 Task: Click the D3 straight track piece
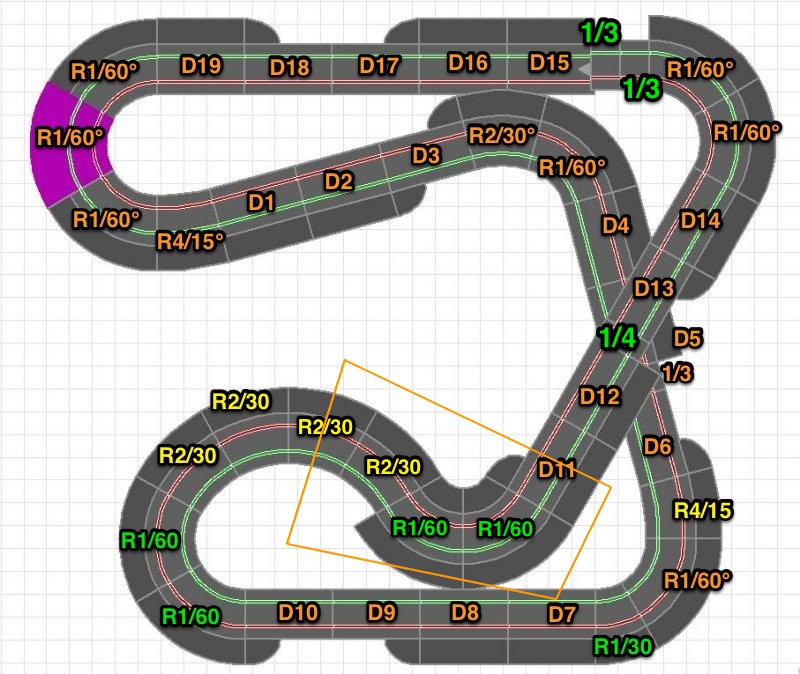coord(426,155)
